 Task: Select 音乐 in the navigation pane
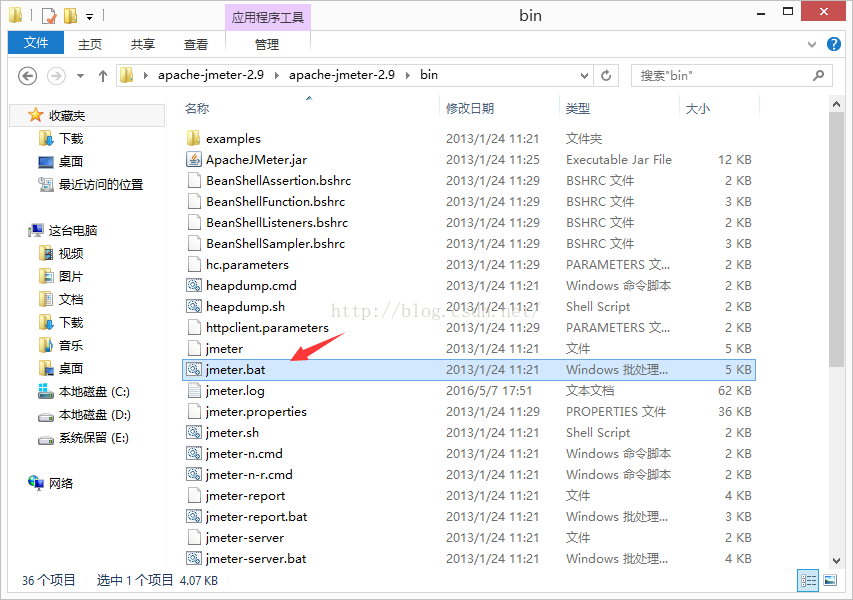[x=71, y=345]
